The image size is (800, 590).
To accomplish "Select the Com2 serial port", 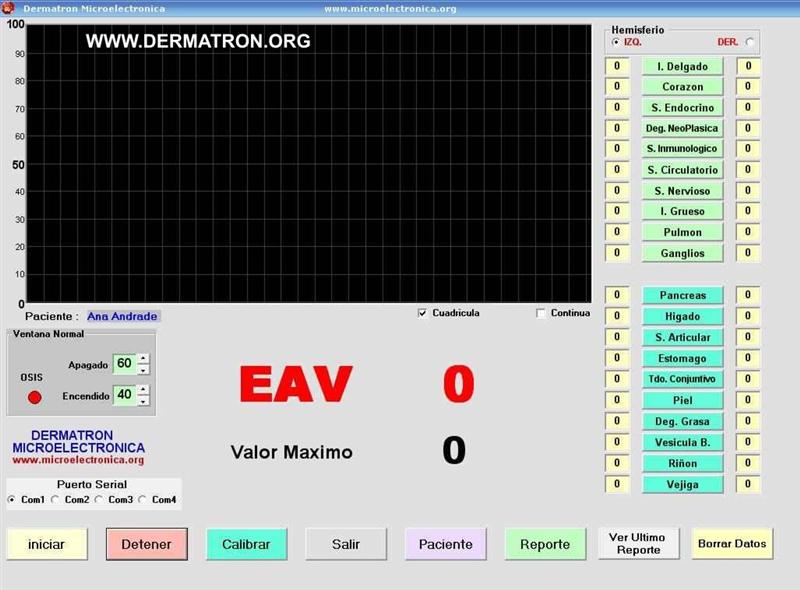I will tap(55, 500).
